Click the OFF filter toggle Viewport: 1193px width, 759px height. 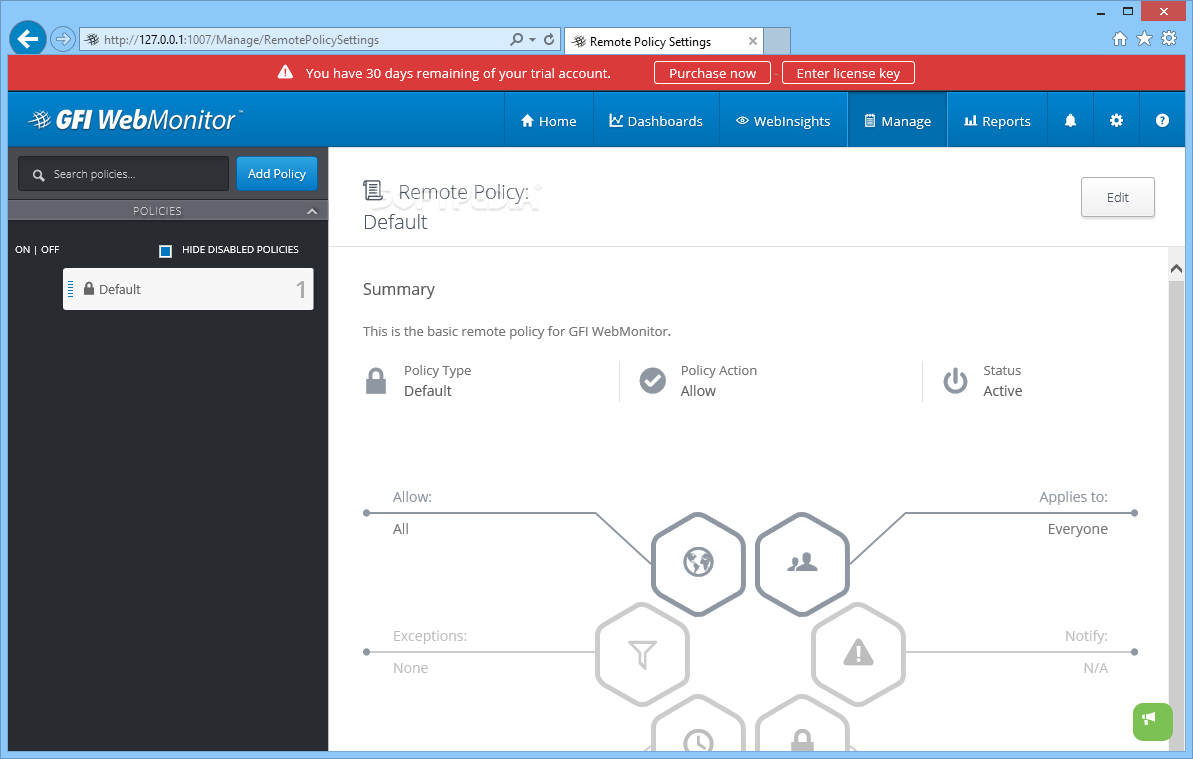pyautogui.click(x=50, y=249)
